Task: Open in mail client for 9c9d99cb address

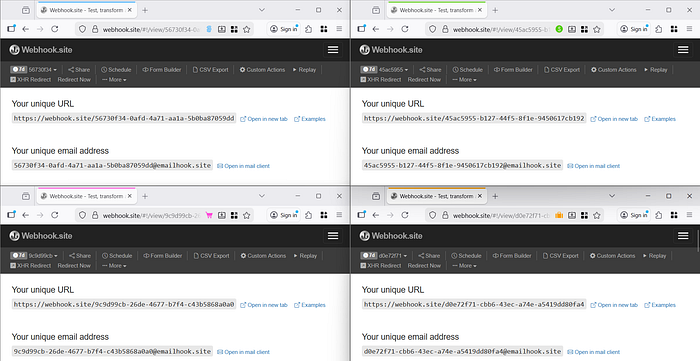Action: point(243,352)
